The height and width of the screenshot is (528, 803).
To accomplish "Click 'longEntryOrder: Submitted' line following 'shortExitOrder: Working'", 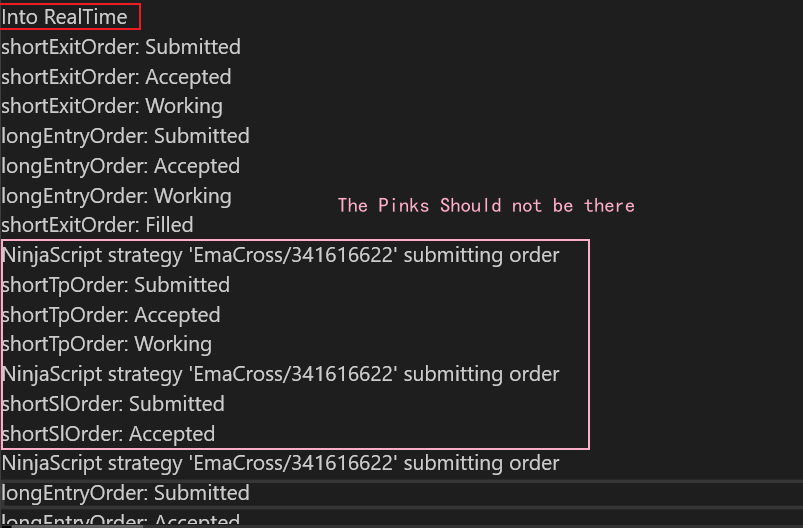I will [126, 136].
